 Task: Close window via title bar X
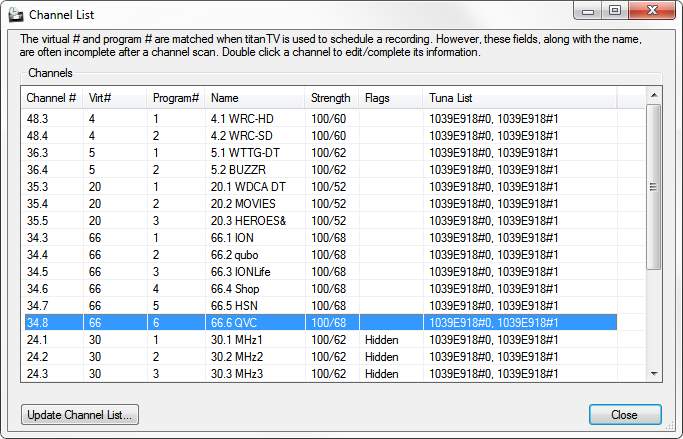tap(652, 10)
